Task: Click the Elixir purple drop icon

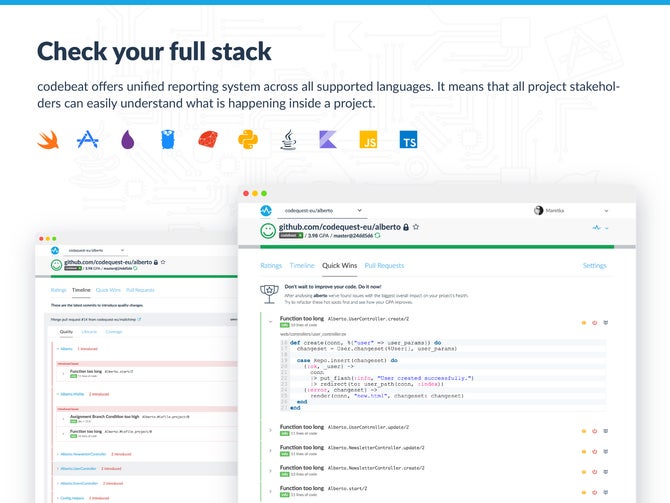Action: 128,139
